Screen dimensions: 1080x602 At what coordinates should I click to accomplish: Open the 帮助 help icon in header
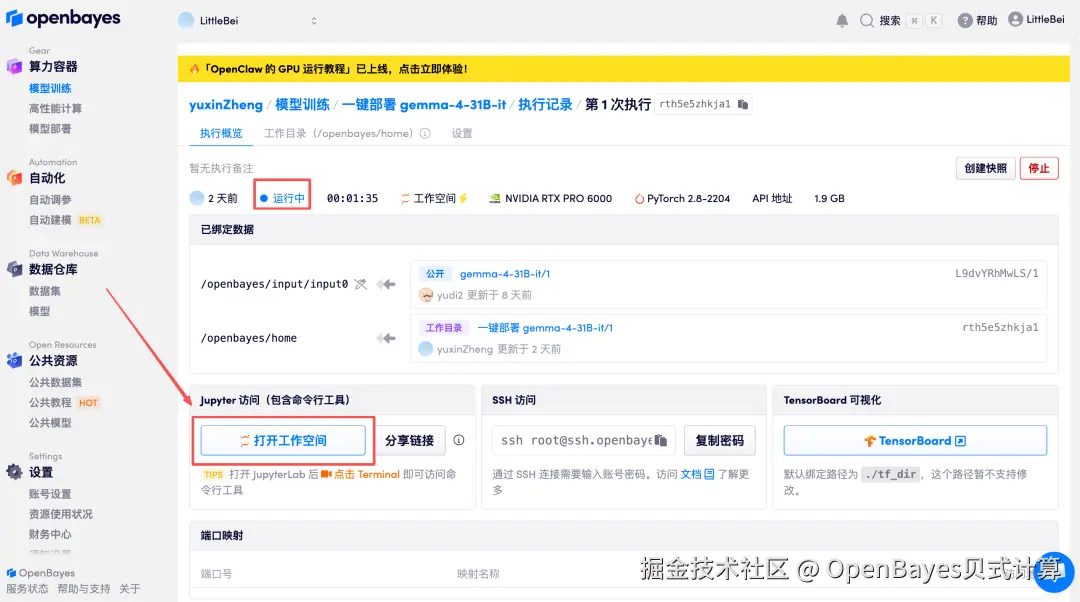tap(965, 20)
